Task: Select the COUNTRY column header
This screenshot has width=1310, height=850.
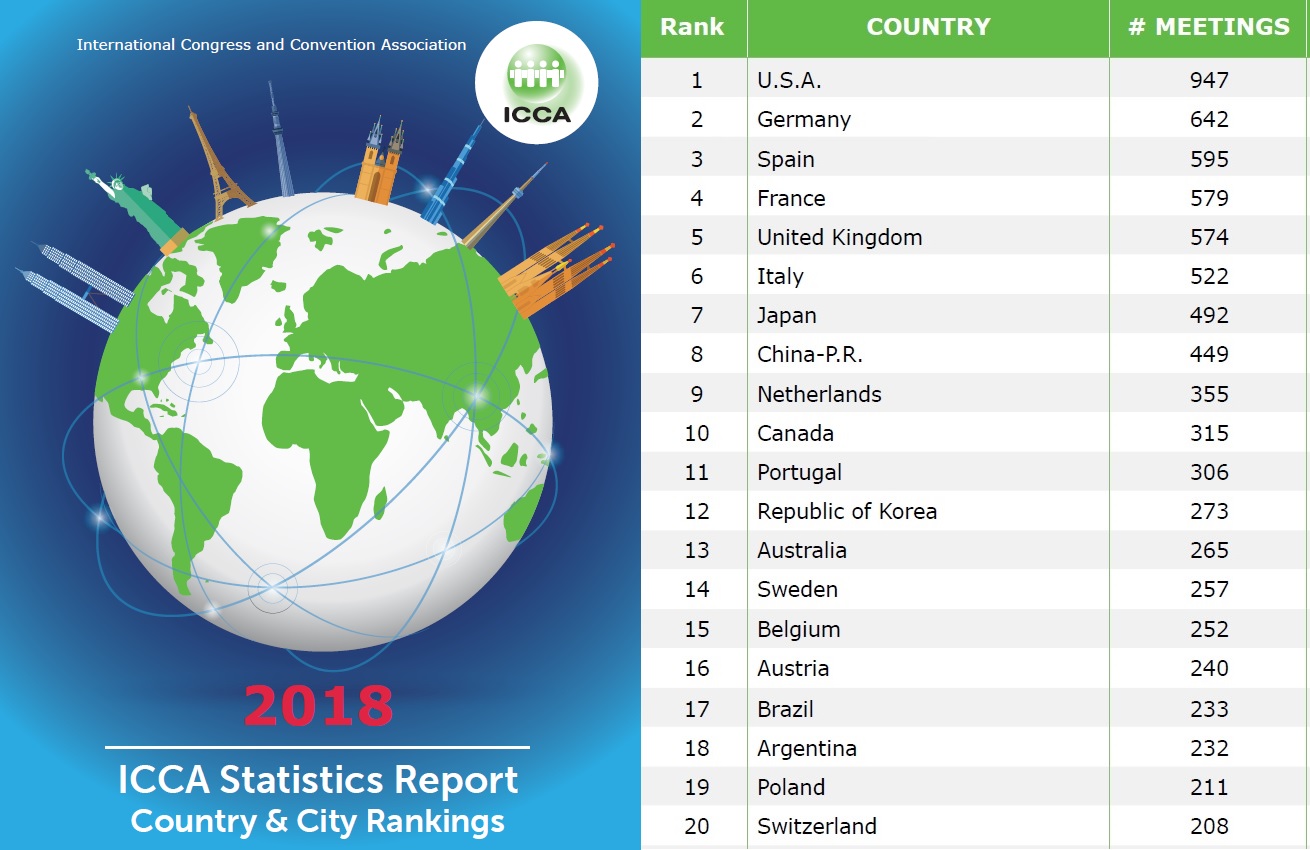Action: [928, 27]
